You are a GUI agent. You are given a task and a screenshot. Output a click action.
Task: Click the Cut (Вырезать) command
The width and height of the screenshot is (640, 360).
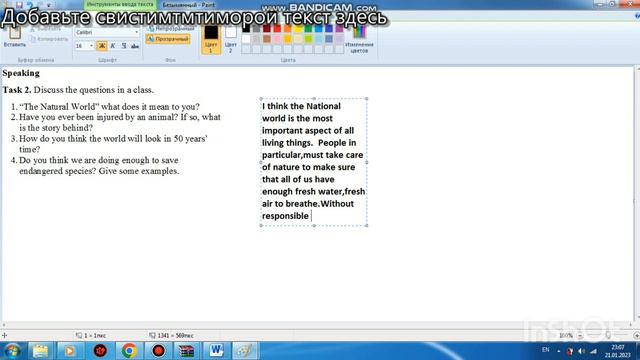(x=46, y=29)
